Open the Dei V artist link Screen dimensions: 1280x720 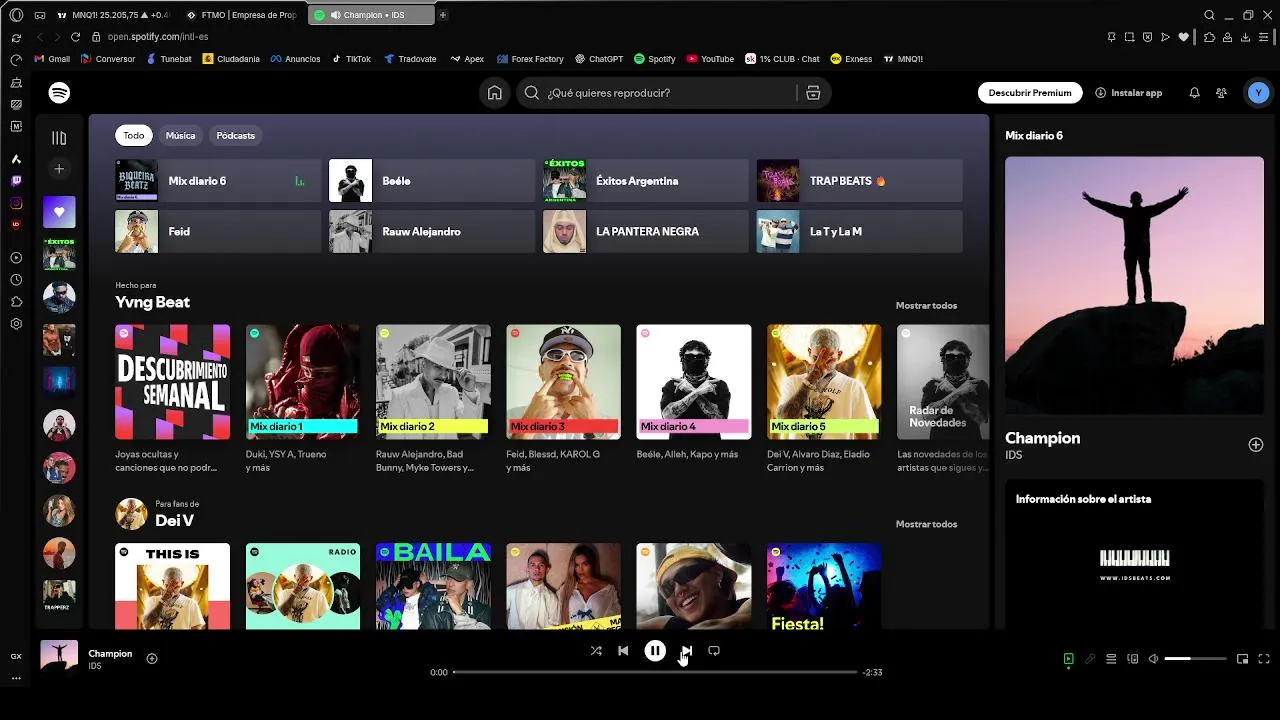(174, 520)
